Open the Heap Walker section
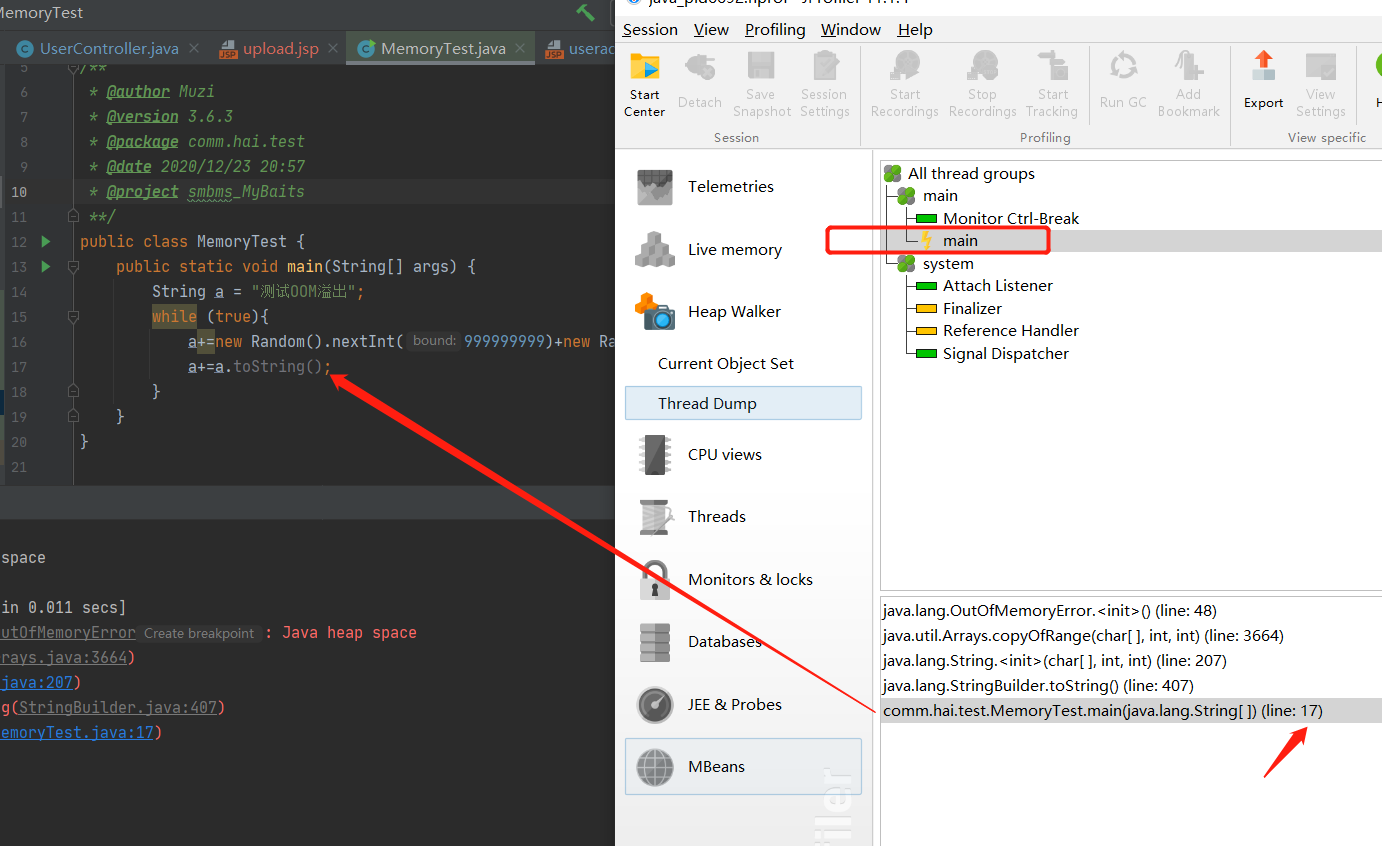This screenshot has width=1382, height=846. coord(742,312)
